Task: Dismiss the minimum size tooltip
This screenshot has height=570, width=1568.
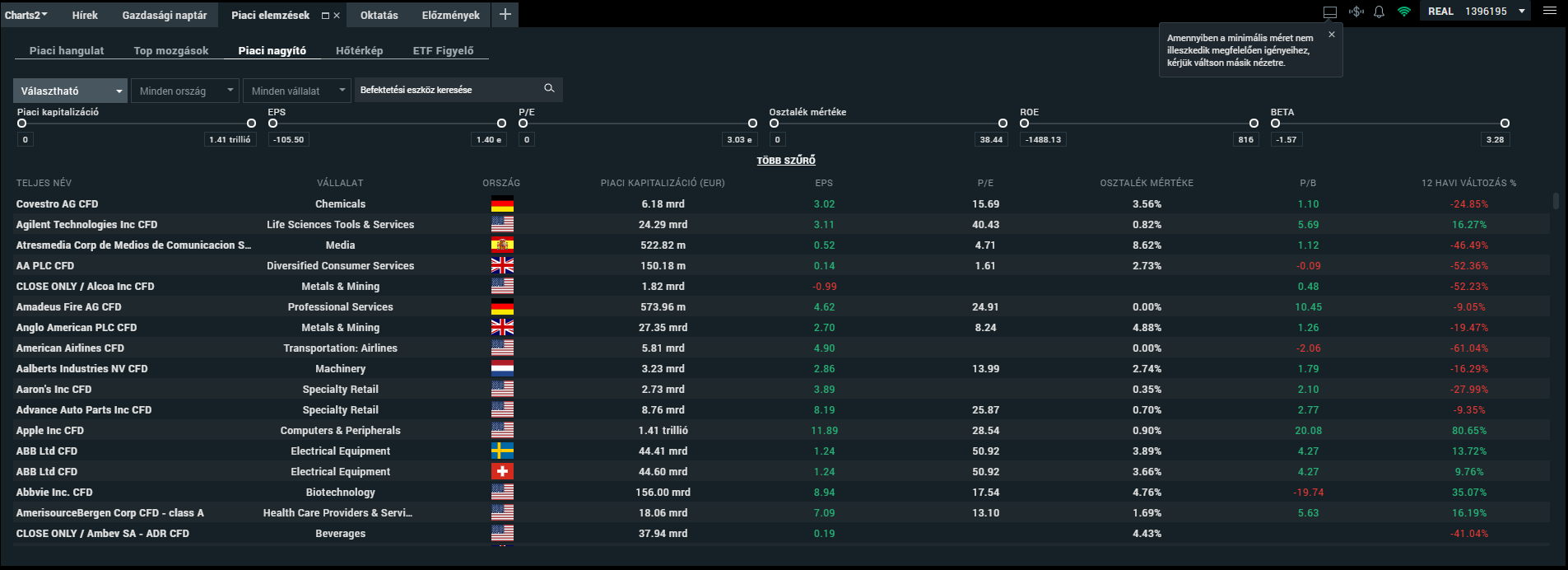Action: tap(1331, 35)
